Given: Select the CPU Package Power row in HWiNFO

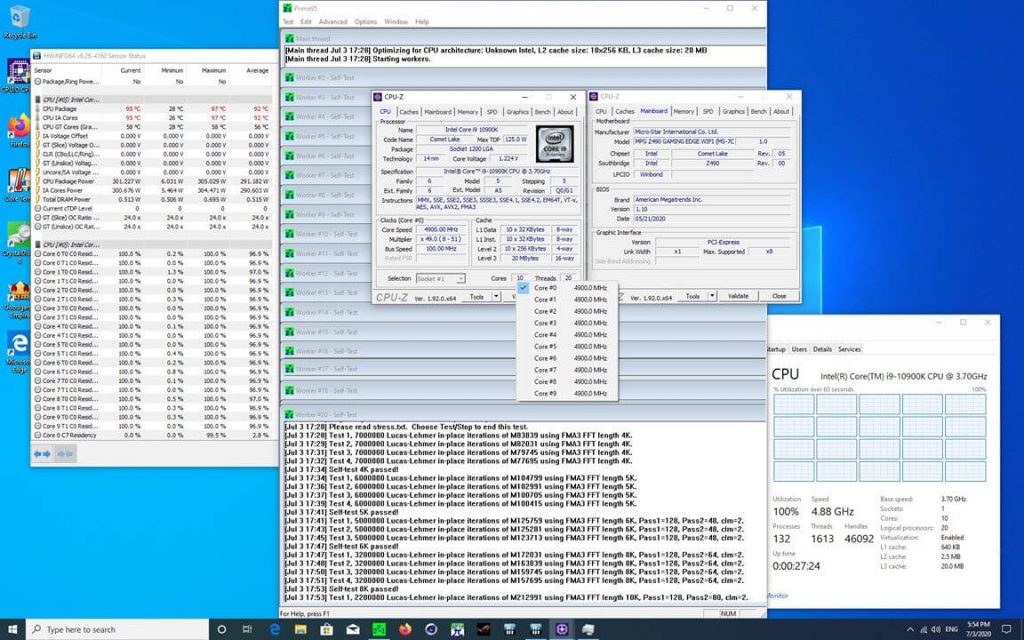Looking at the screenshot, I should click(154, 181).
